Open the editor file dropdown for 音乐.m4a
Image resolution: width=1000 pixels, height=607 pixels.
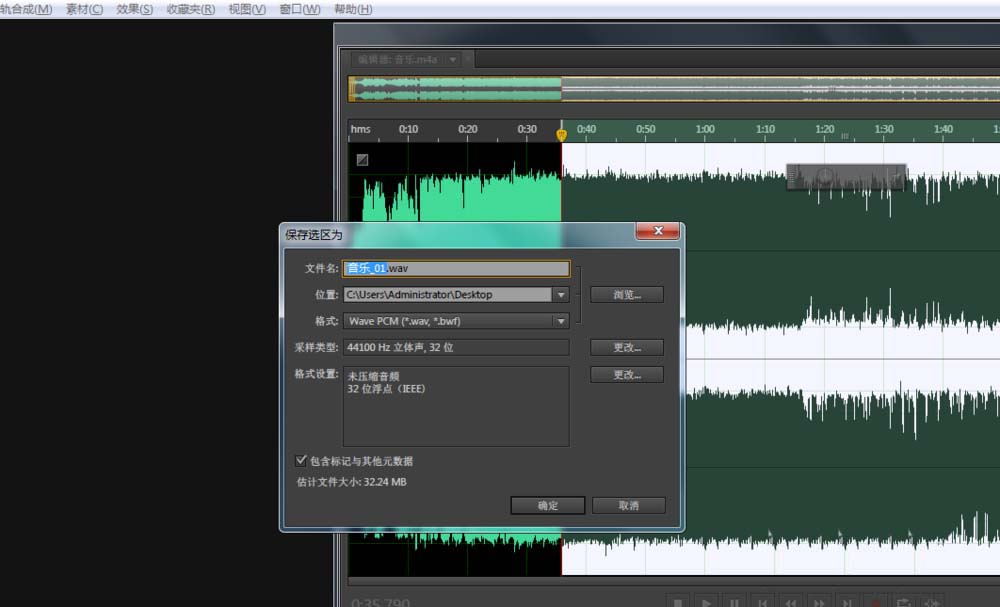point(452,59)
